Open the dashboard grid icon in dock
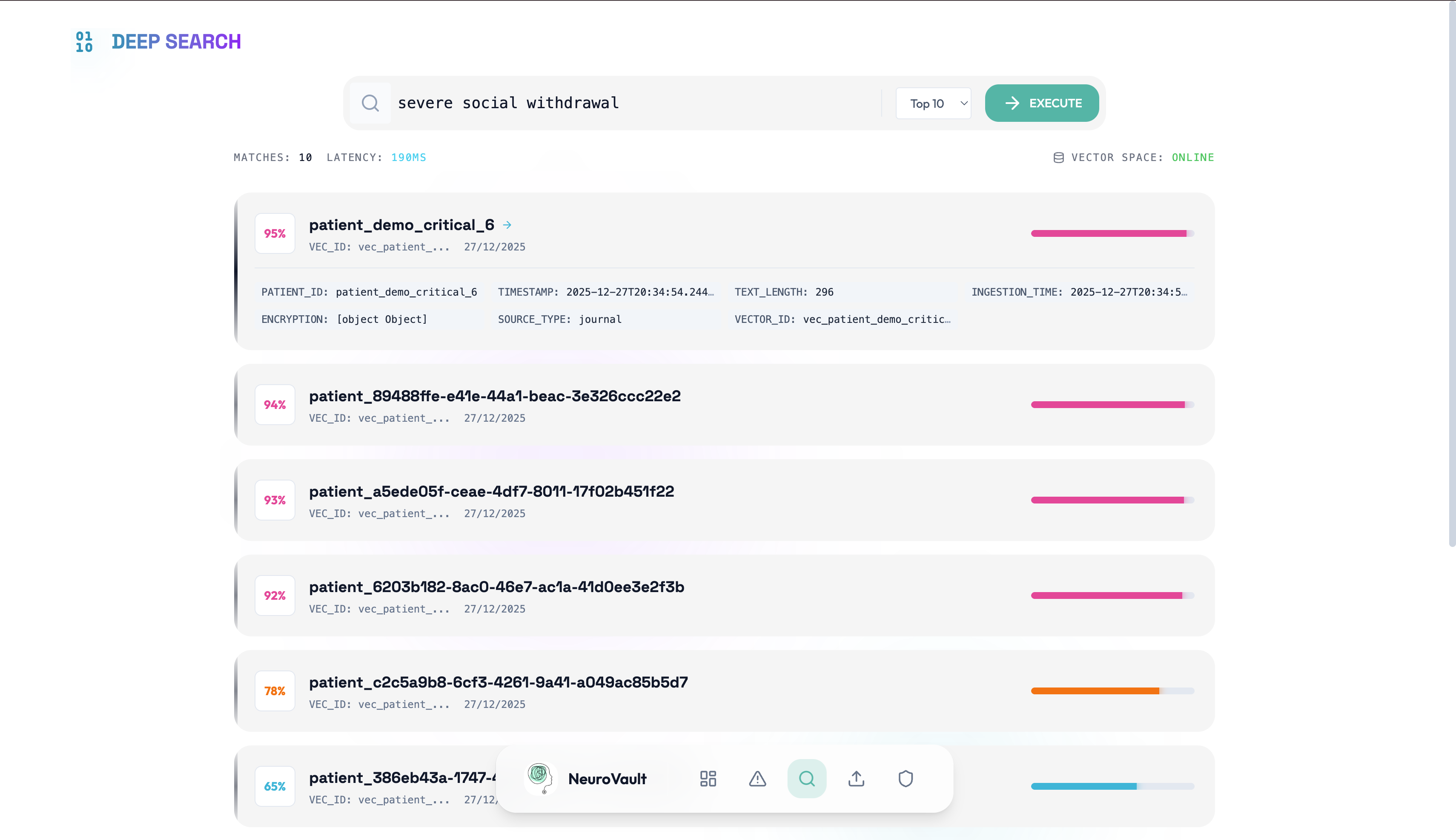 (708, 779)
